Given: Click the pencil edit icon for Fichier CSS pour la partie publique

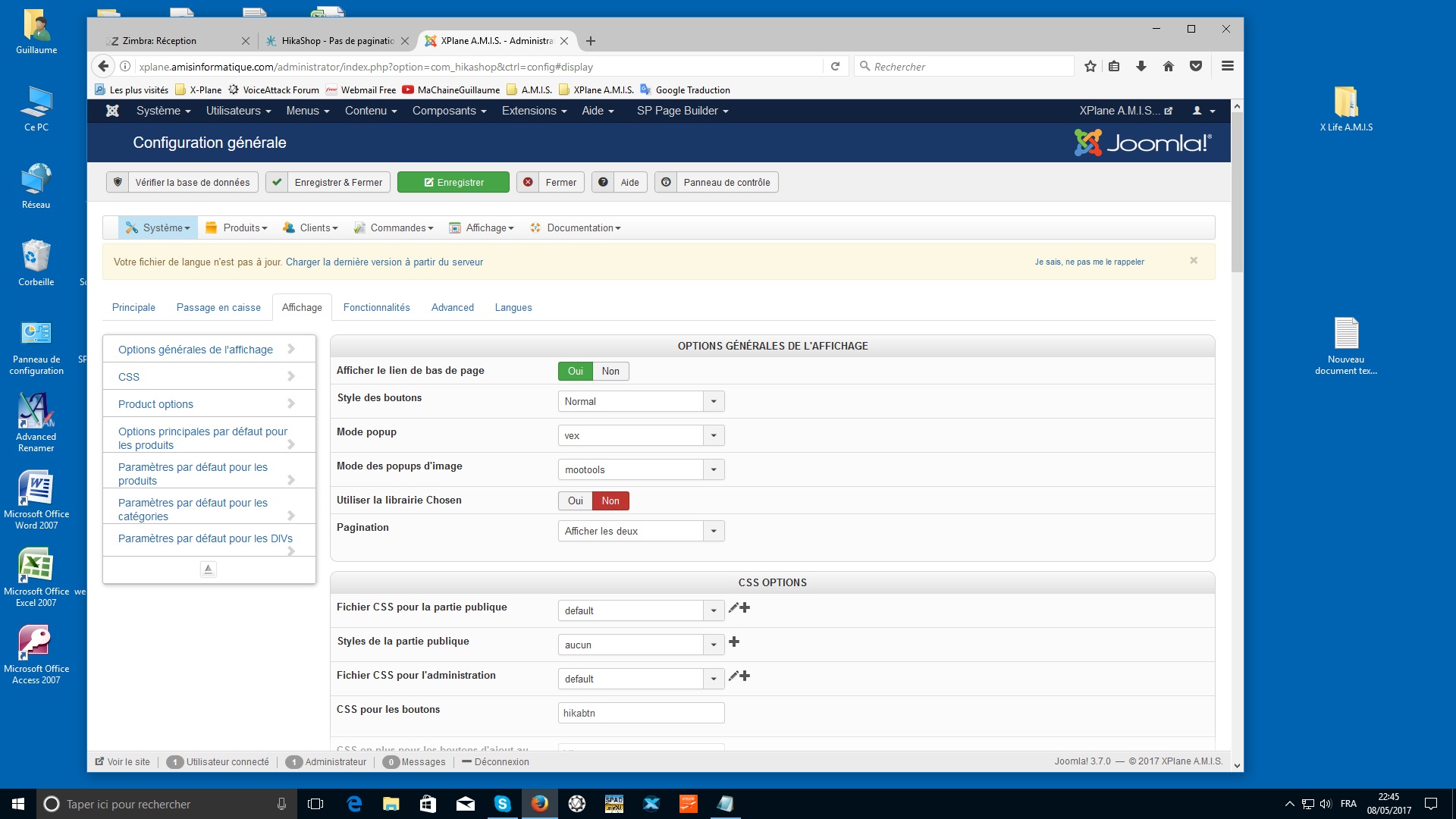Looking at the screenshot, I should (733, 608).
